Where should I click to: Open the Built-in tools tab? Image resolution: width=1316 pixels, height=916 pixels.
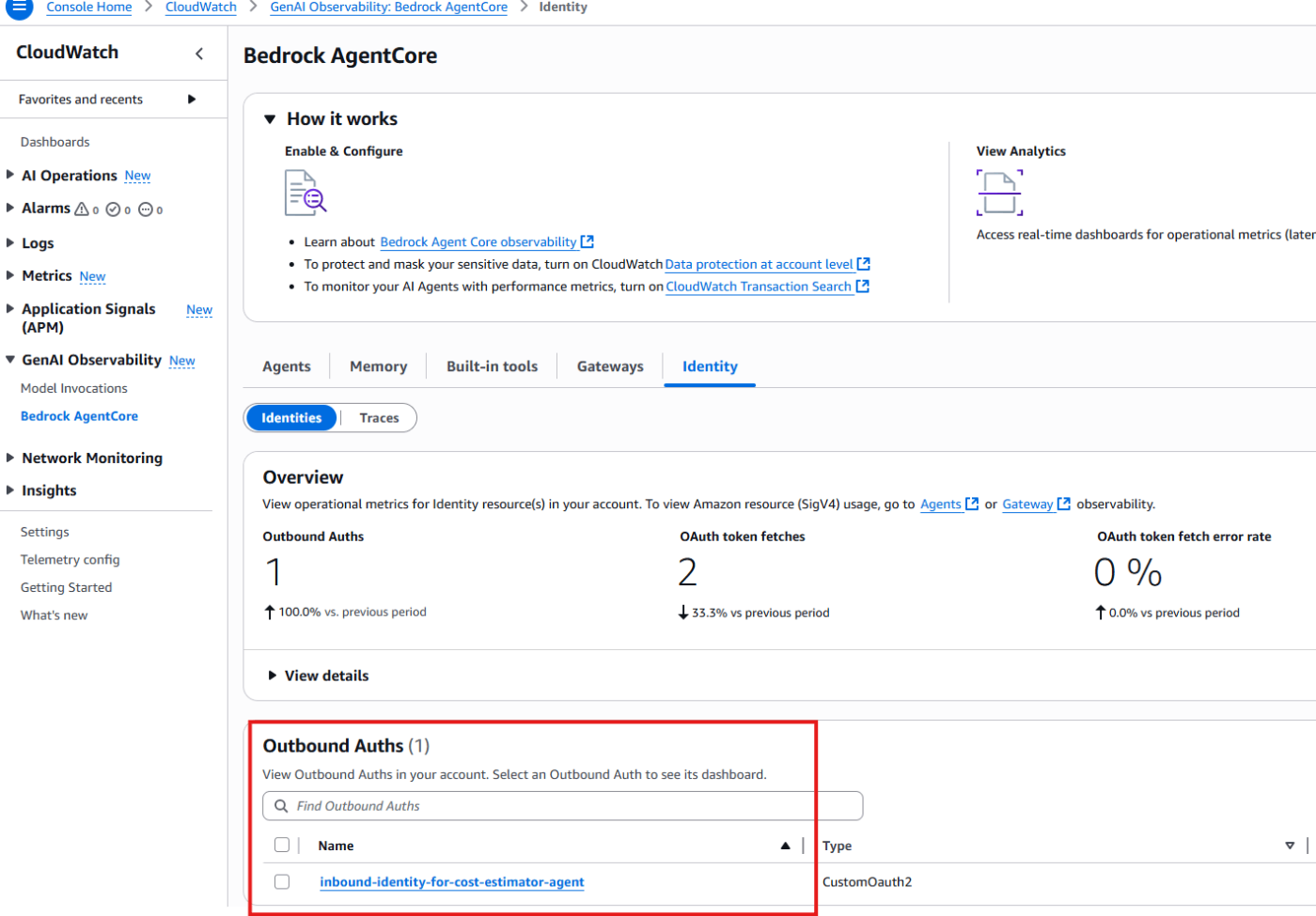pyautogui.click(x=493, y=366)
